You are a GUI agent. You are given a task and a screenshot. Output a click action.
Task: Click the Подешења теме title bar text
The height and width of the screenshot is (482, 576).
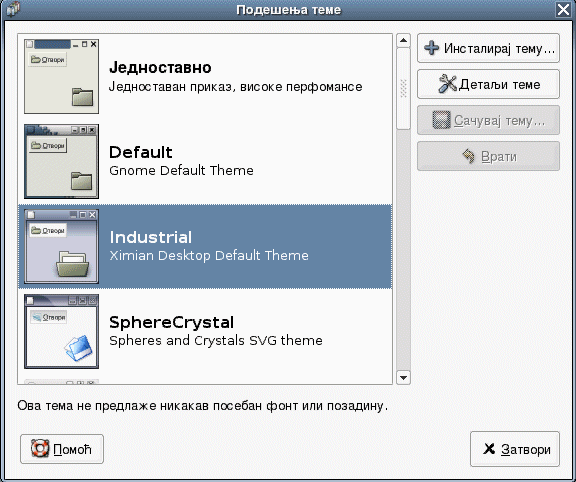tap(289, 10)
